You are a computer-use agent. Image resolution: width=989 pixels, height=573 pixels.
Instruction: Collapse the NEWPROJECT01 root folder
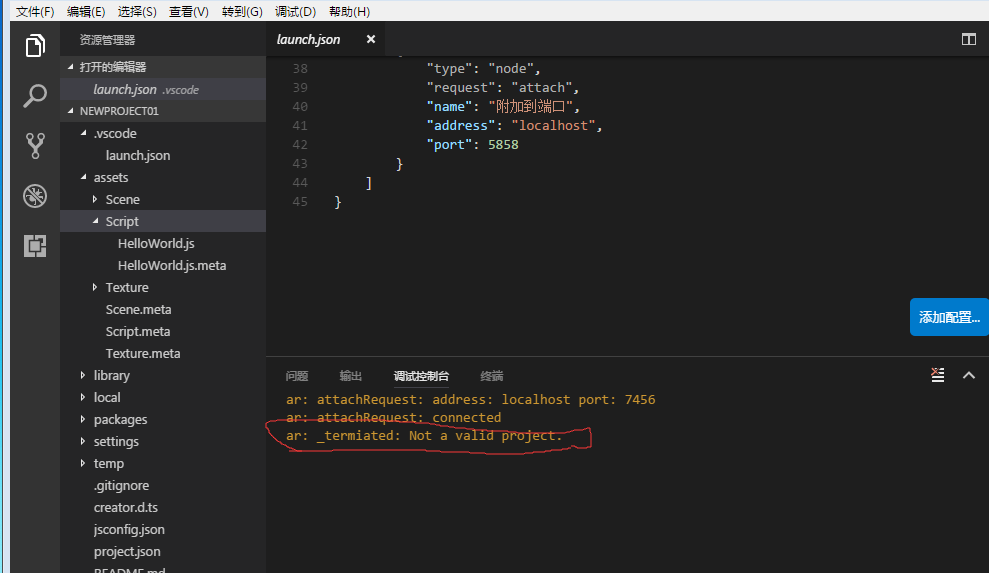(71, 110)
